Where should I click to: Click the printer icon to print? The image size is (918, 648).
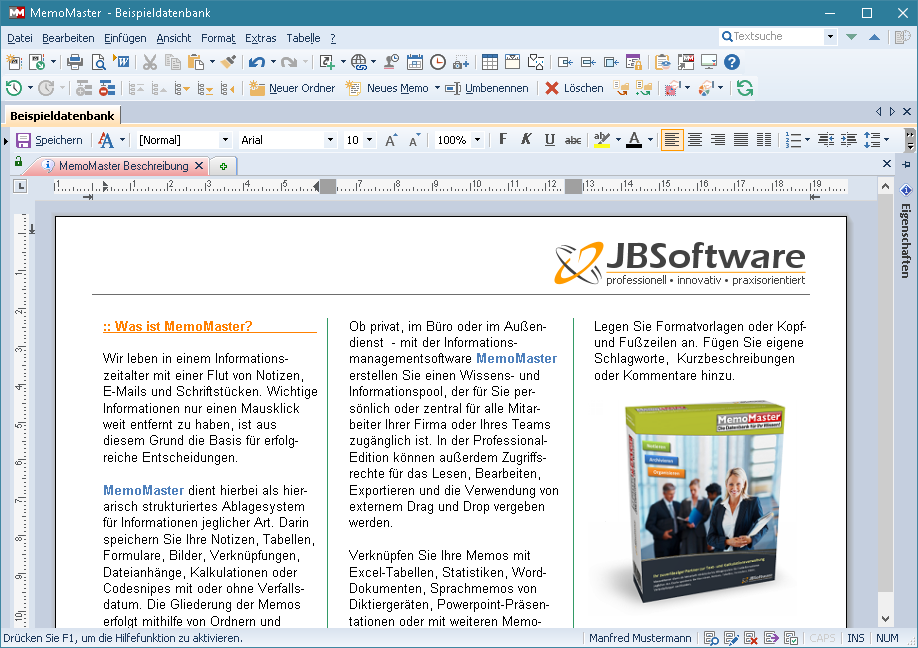pos(75,61)
